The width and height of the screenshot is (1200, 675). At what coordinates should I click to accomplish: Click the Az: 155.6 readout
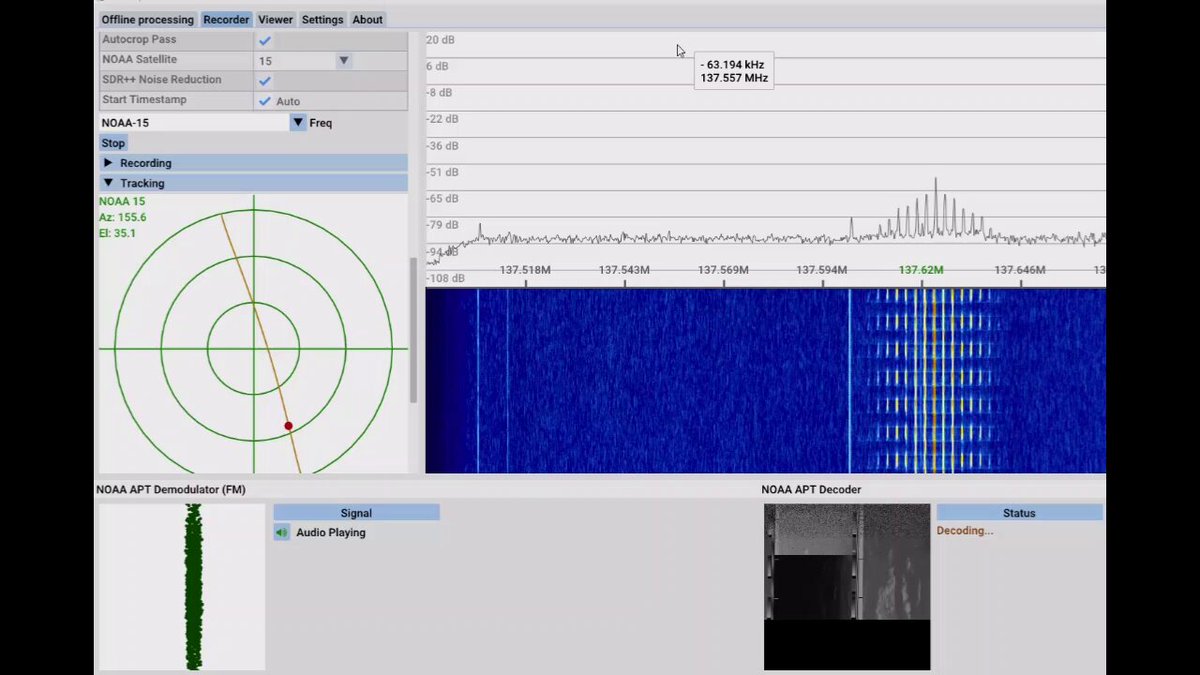(x=123, y=217)
